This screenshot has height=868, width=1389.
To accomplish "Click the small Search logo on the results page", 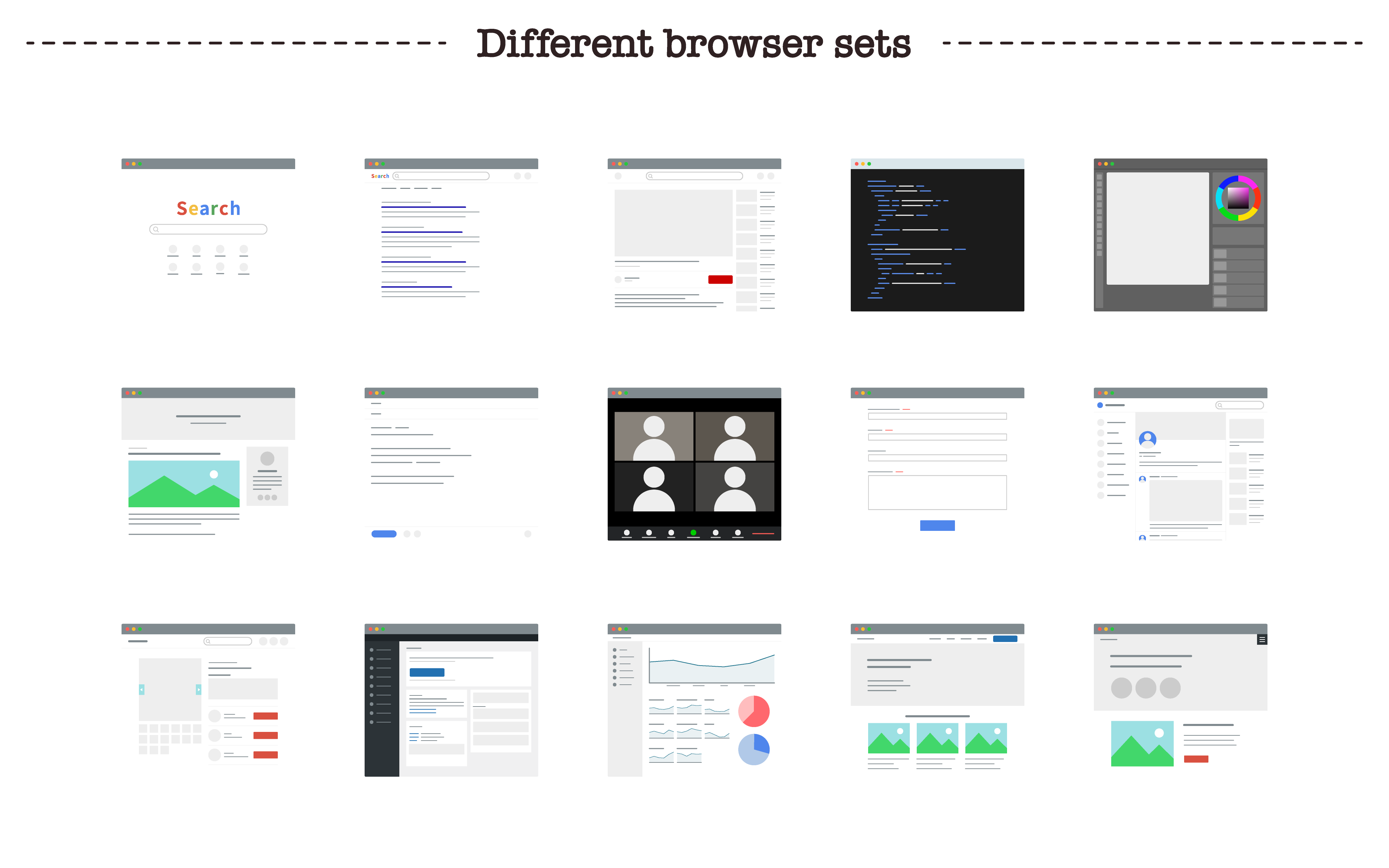I will coord(380,176).
